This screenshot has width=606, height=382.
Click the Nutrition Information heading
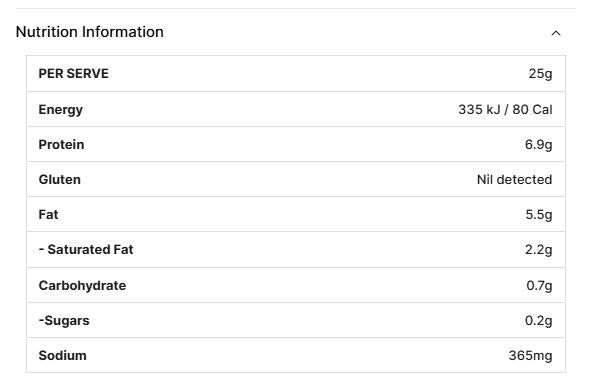point(90,32)
